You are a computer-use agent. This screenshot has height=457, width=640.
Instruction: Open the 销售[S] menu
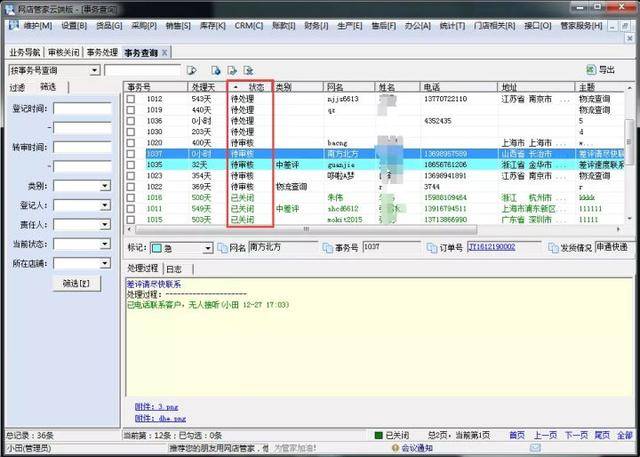click(178, 26)
